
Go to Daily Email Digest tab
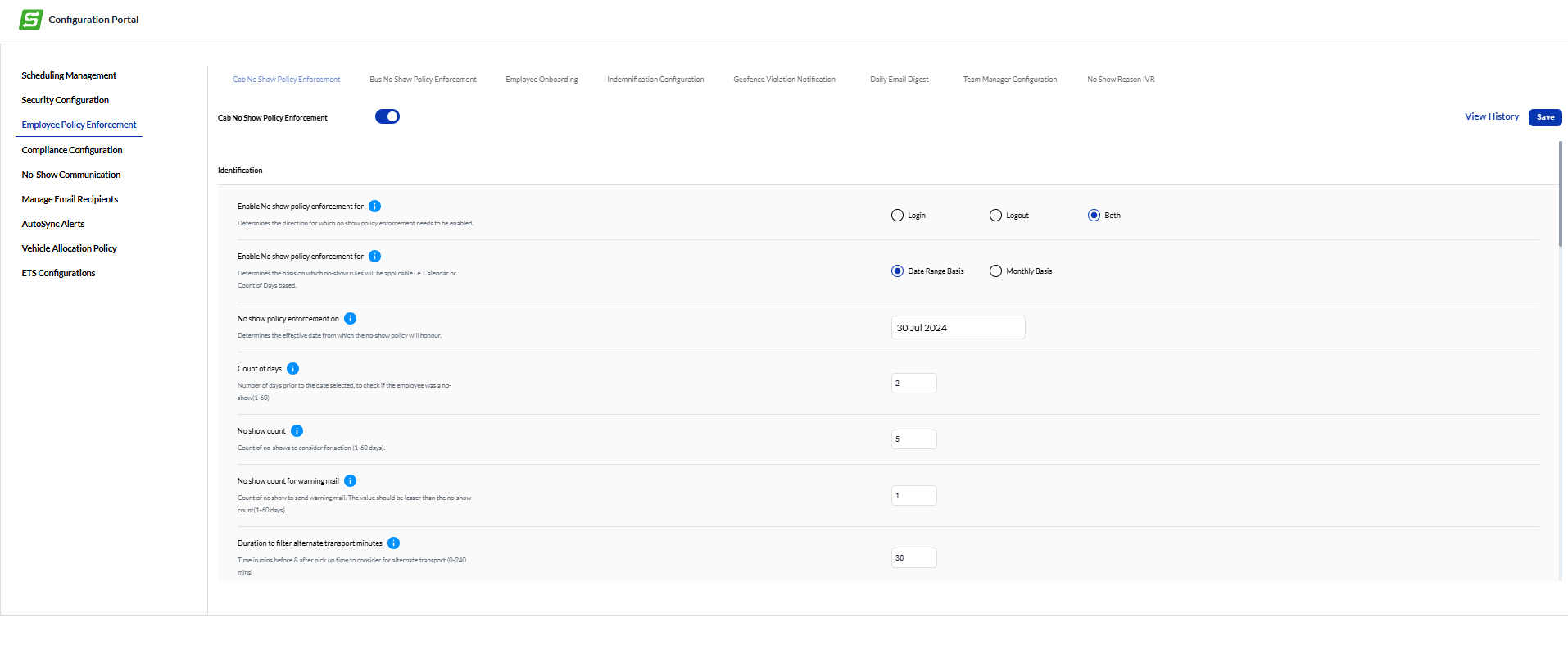pos(899,80)
